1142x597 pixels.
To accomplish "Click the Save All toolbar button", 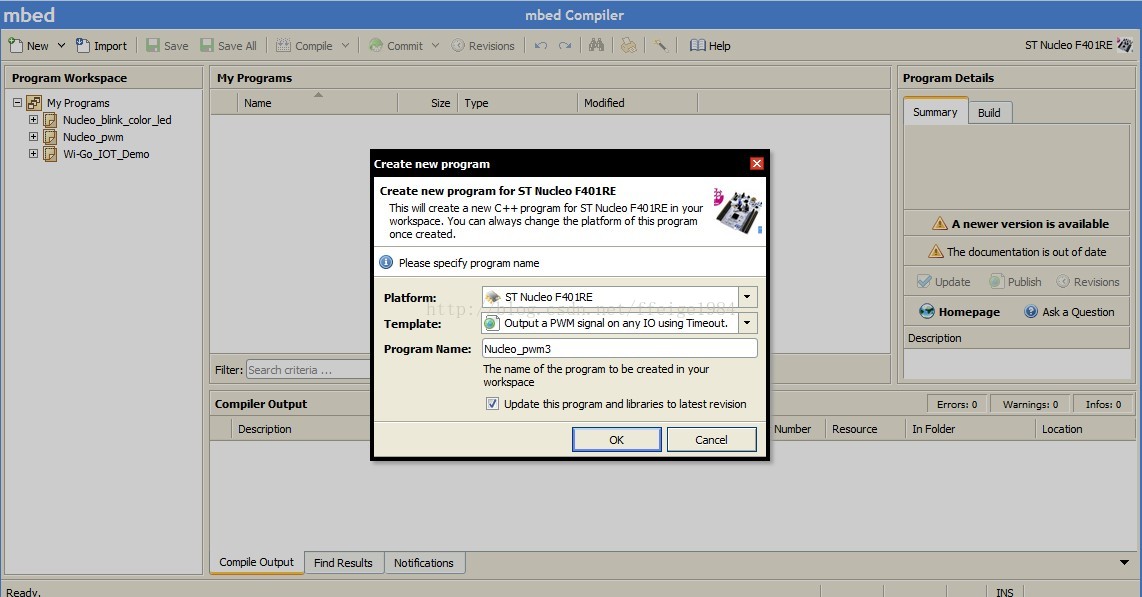I will tap(229, 45).
